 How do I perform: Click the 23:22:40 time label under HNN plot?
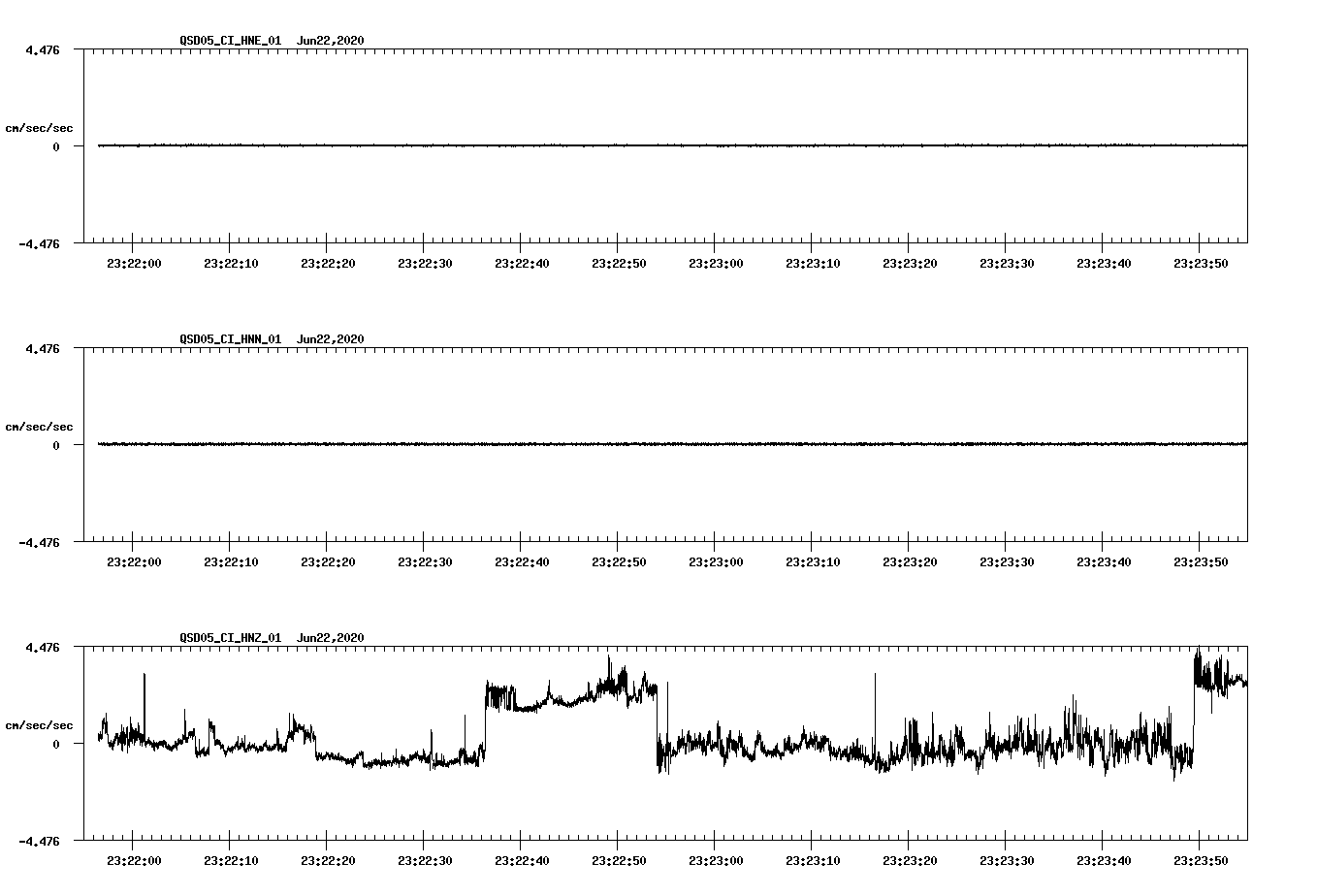522,561
